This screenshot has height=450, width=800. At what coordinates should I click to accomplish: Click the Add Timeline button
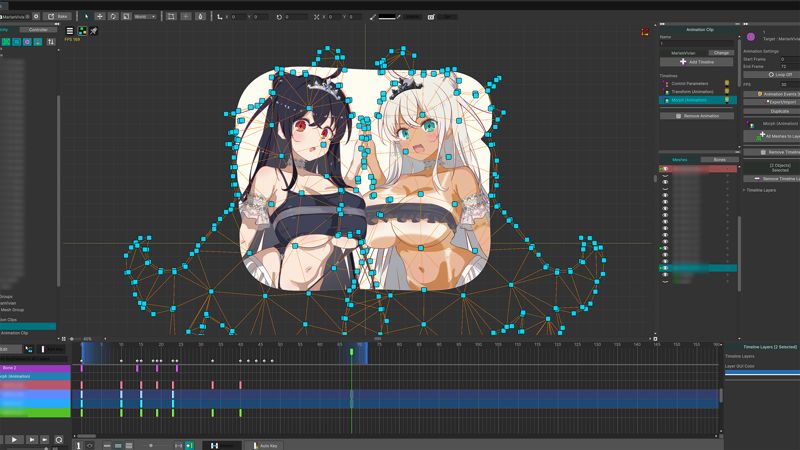pyautogui.click(x=696, y=62)
